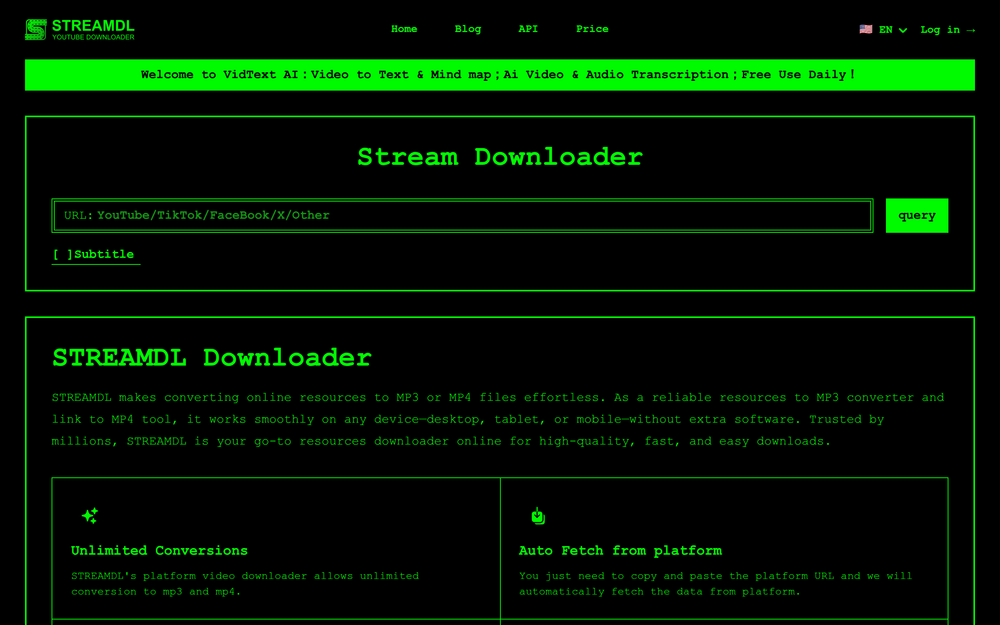1000x625 pixels.
Task: Click the STREAMDL YouTube Downloader brand text
Action: click(x=93, y=29)
